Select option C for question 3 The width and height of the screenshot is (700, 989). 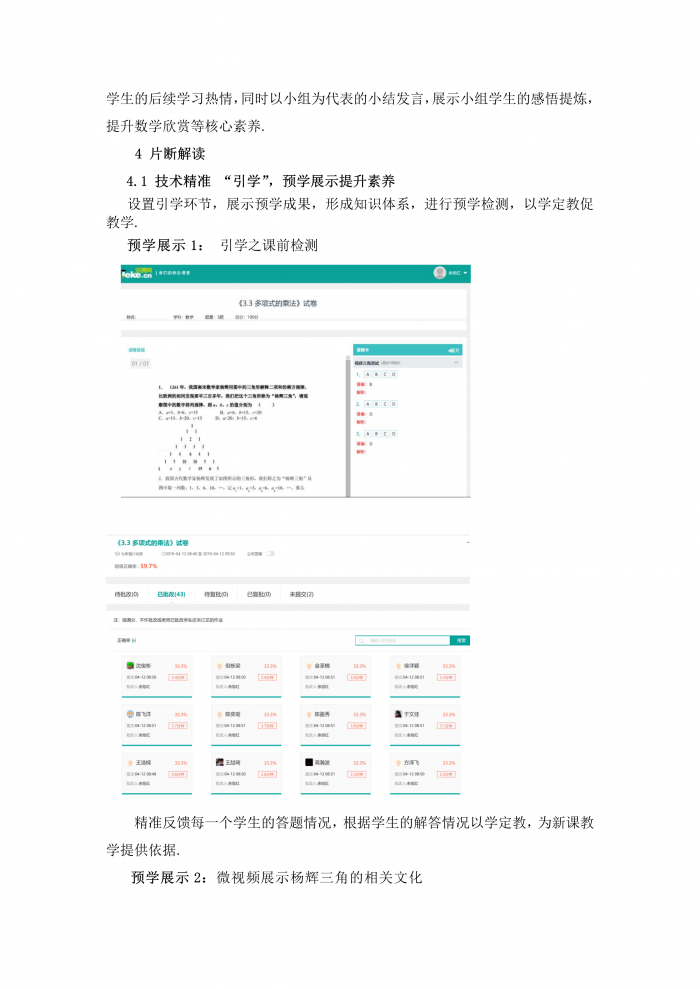(x=386, y=434)
